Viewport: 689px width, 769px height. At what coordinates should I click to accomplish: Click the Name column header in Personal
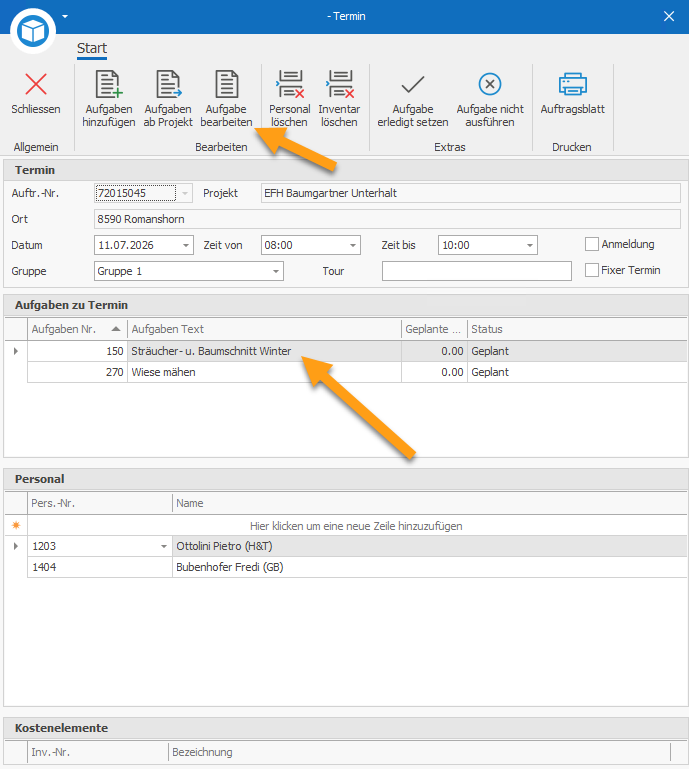[x=429, y=503]
